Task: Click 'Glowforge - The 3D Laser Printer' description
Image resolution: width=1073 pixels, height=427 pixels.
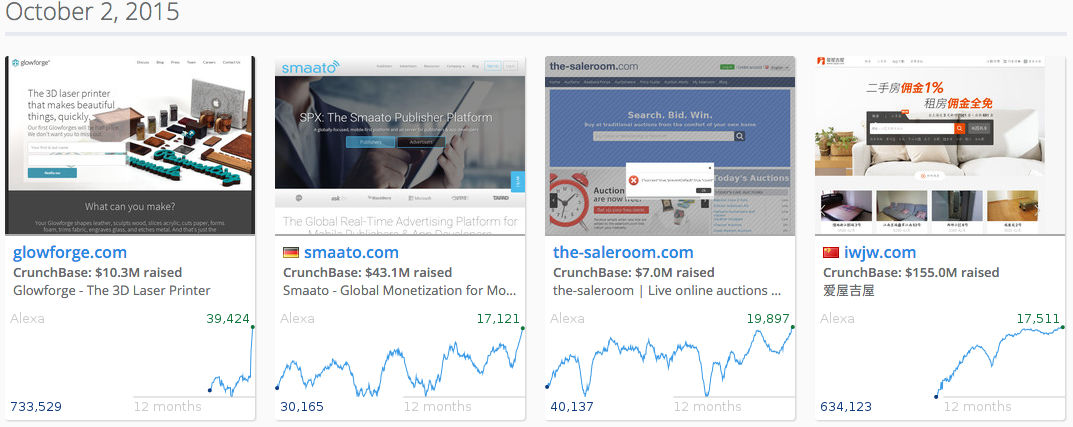Action: click(112, 290)
